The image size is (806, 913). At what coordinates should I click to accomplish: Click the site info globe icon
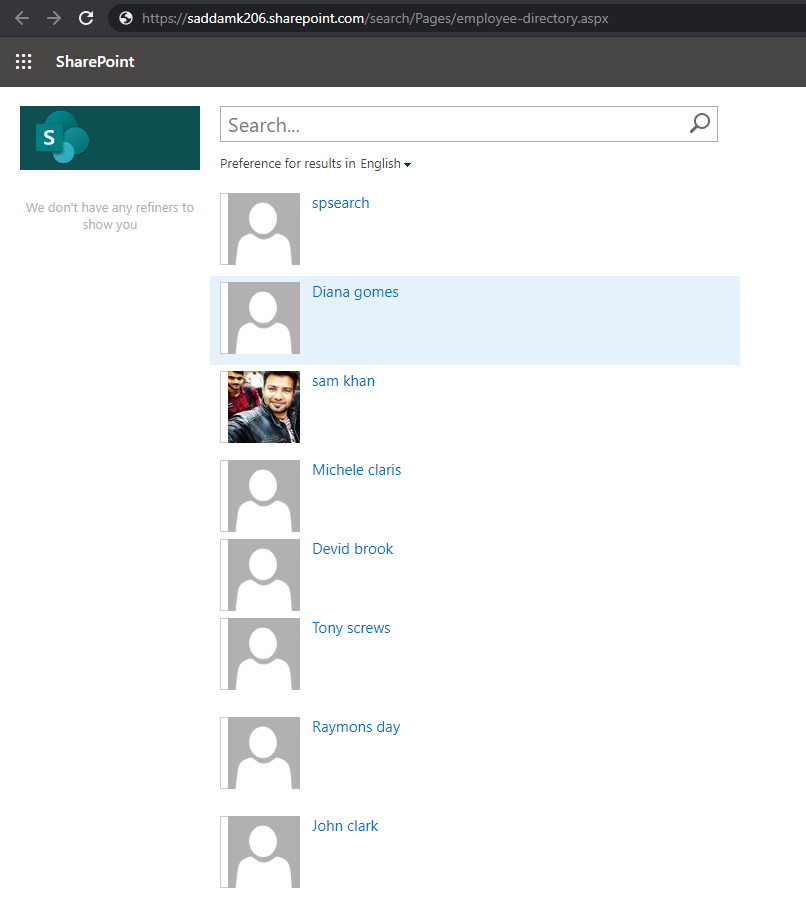[x=126, y=19]
